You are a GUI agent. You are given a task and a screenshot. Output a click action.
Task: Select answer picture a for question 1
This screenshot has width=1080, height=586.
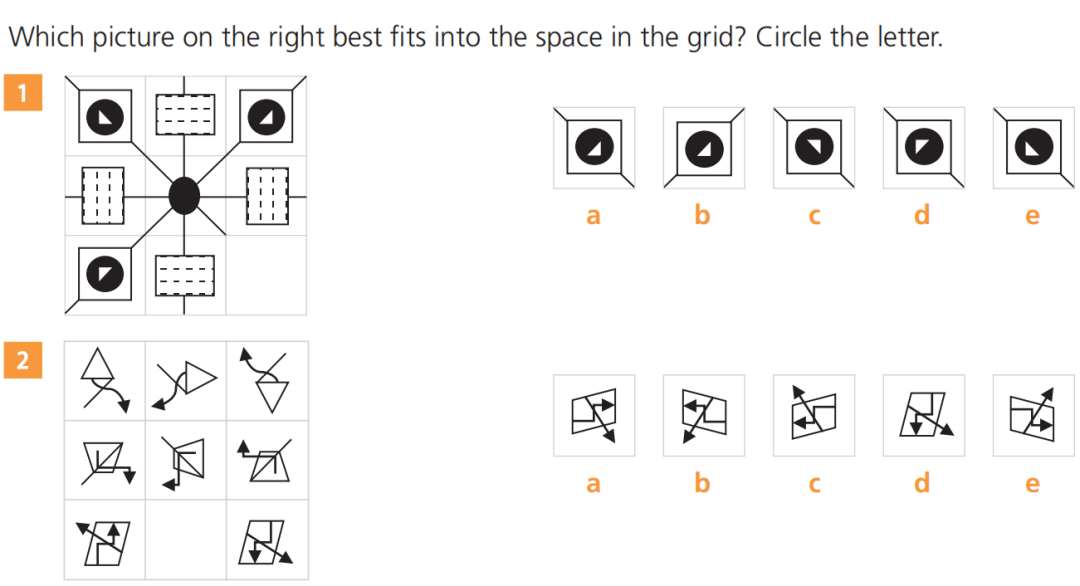tap(594, 148)
